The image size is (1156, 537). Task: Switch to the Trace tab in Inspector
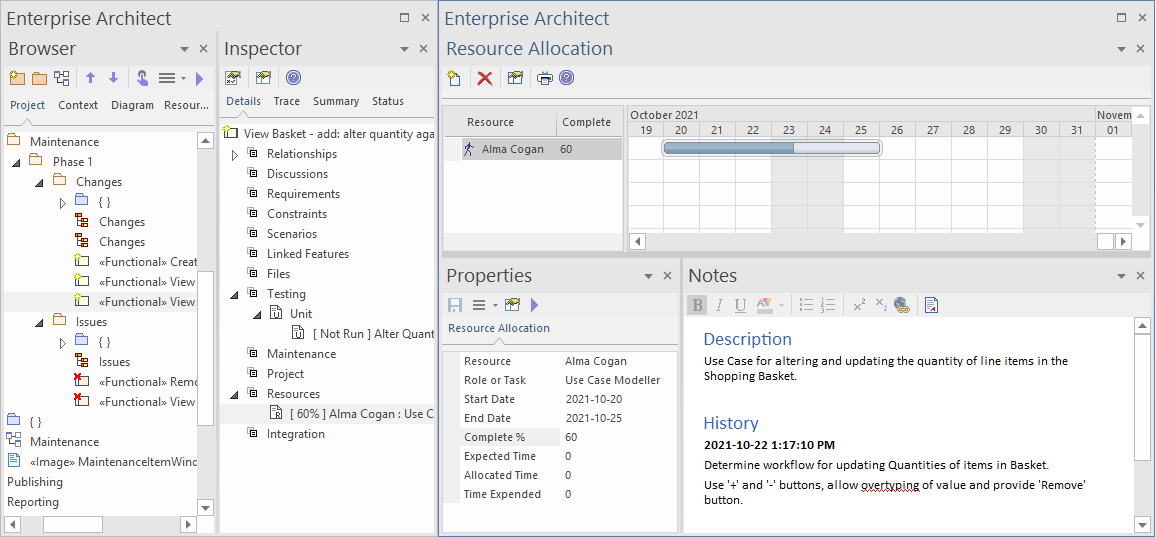286,101
